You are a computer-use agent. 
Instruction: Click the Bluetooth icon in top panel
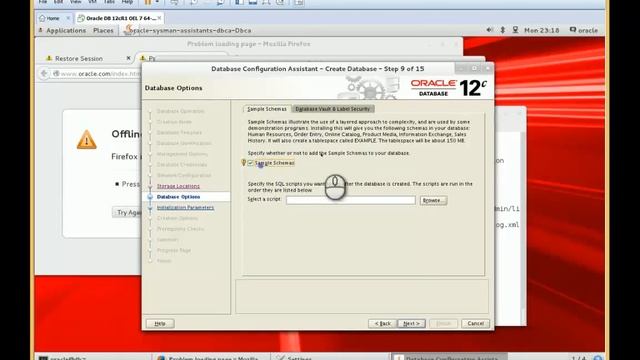[502, 30]
